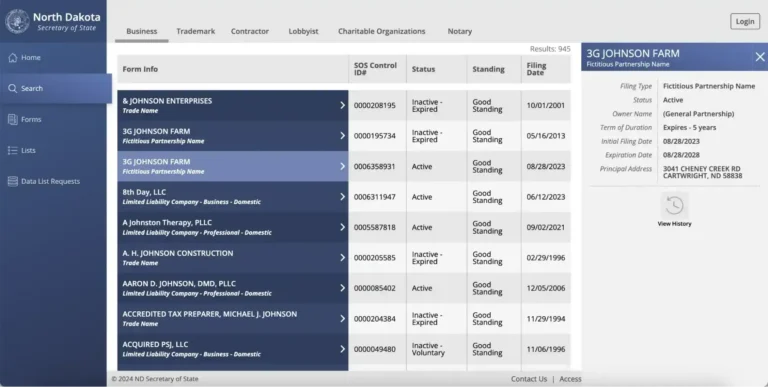Select the A. H. JOHNSON CONSTRUCTION row
This screenshot has height=387, width=768.
coord(344,258)
